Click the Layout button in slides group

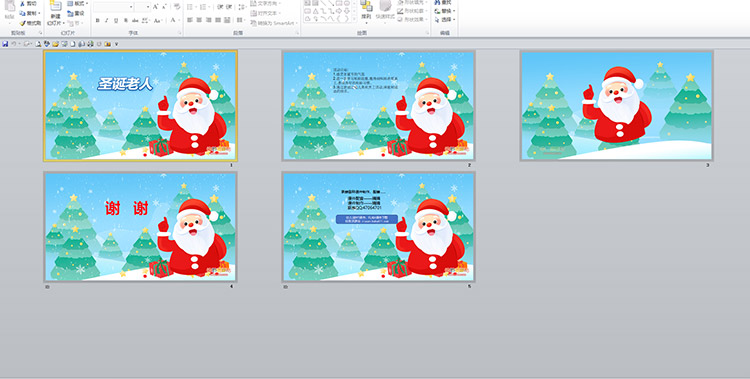pos(77,3)
